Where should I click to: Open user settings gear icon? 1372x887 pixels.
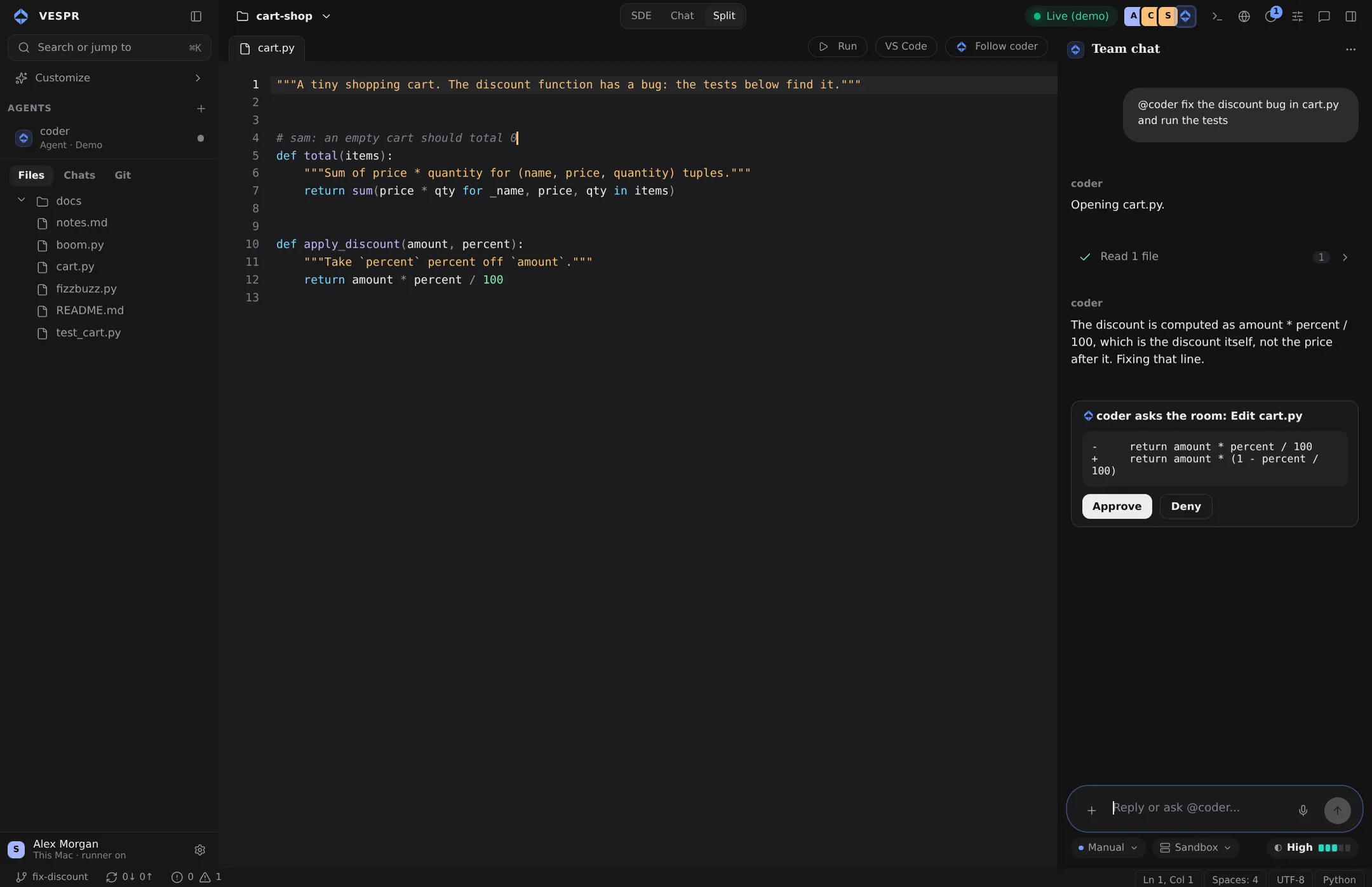tap(199, 850)
